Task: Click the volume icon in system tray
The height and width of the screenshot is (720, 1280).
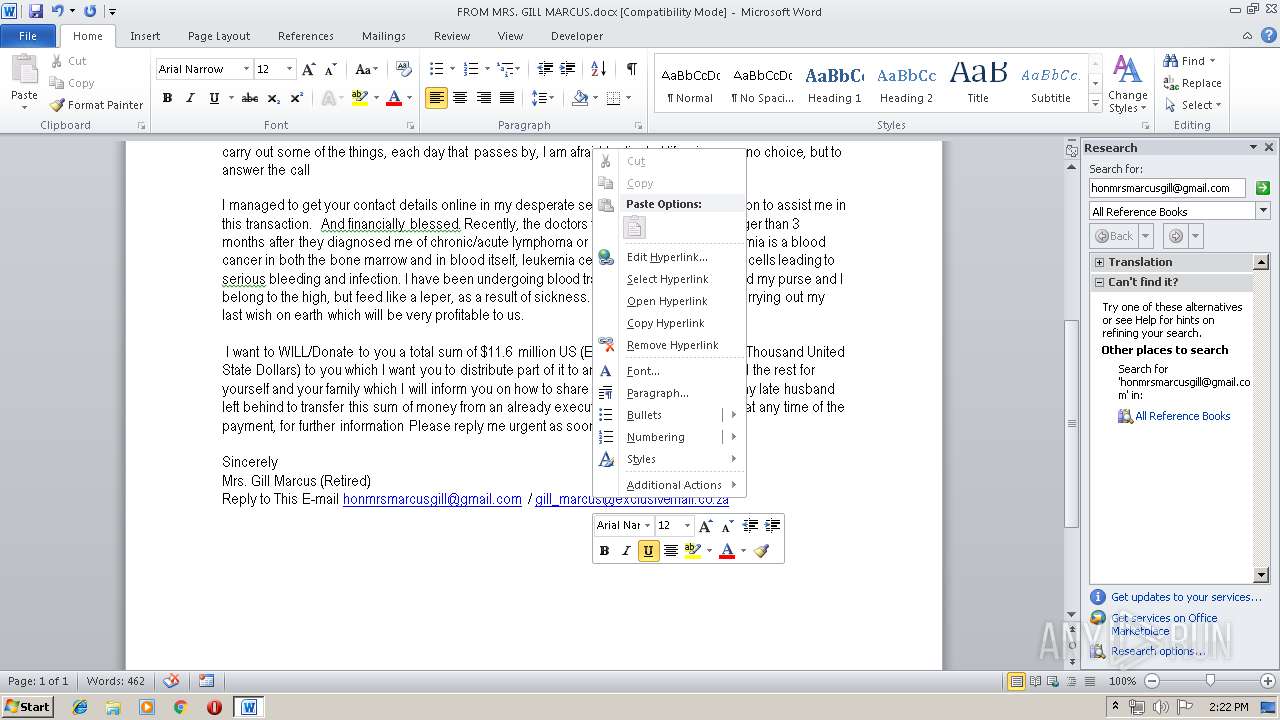Action: point(1161,707)
